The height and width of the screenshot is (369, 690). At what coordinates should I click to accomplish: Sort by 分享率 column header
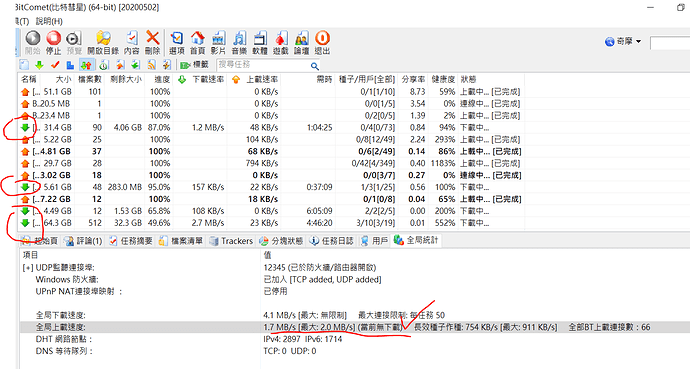point(413,79)
